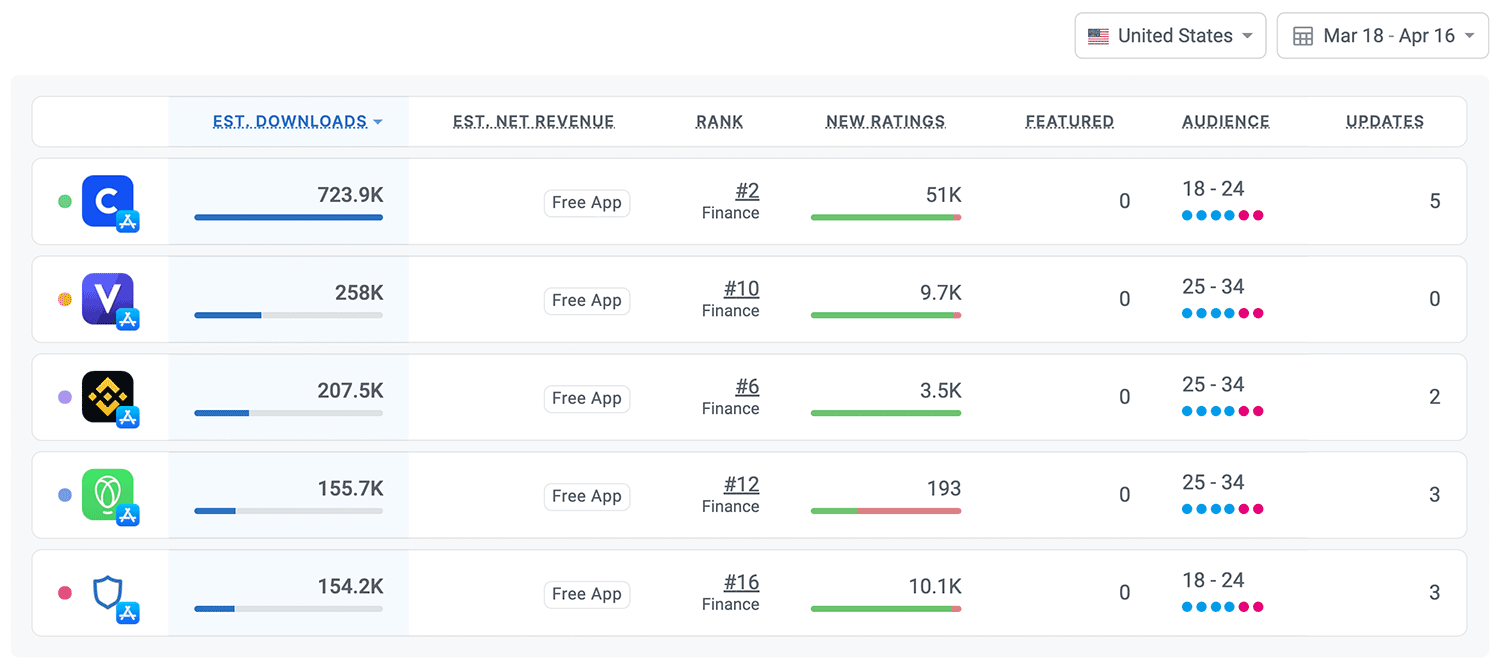This screenshot has width=1500, height=665.
Task: Select the AUDIENCE column header
Action: click(x=1225, y=121)
